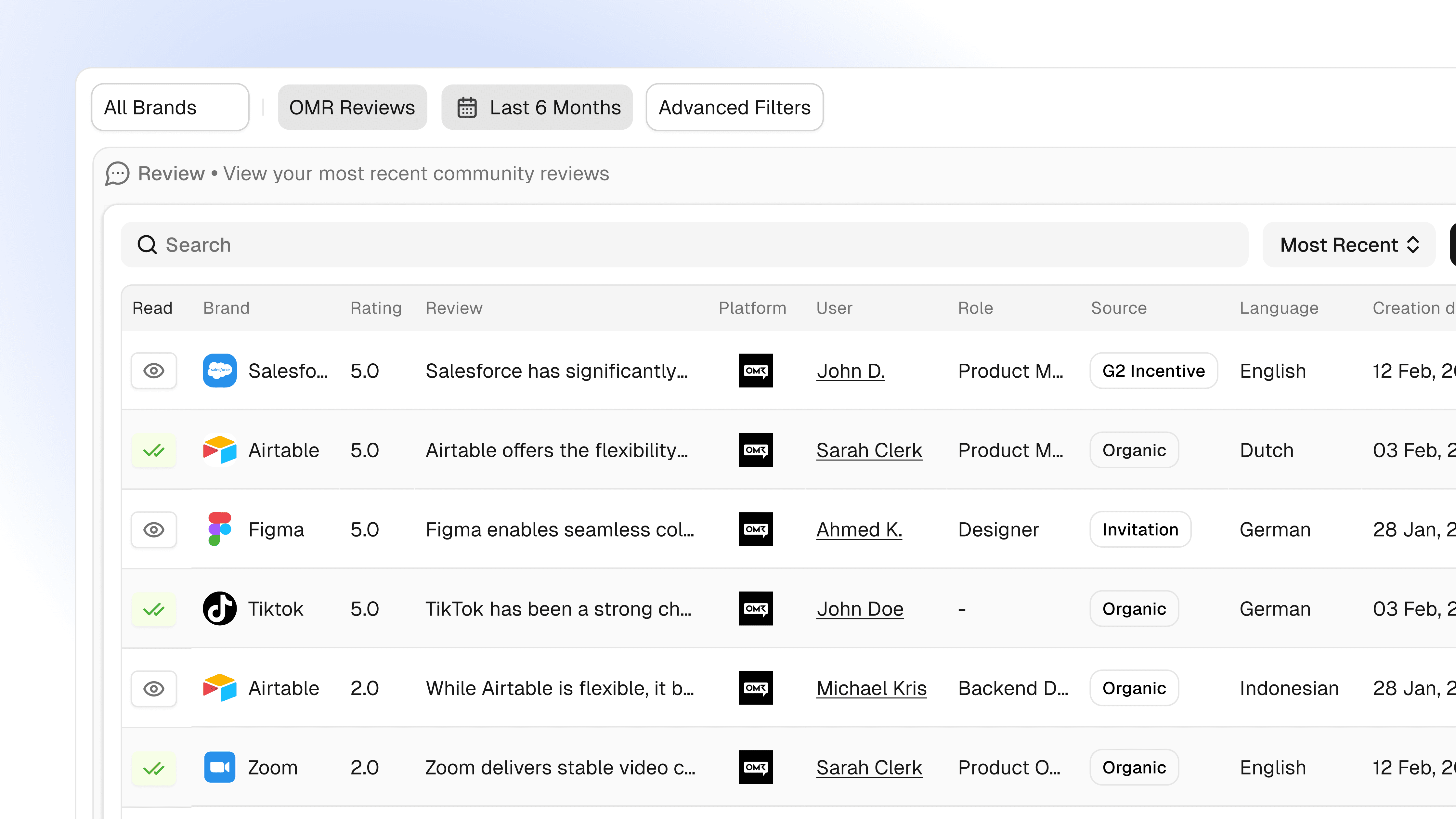Open the Last 6 Months date selector
The image size is (1456, 819).
(537, 107)
